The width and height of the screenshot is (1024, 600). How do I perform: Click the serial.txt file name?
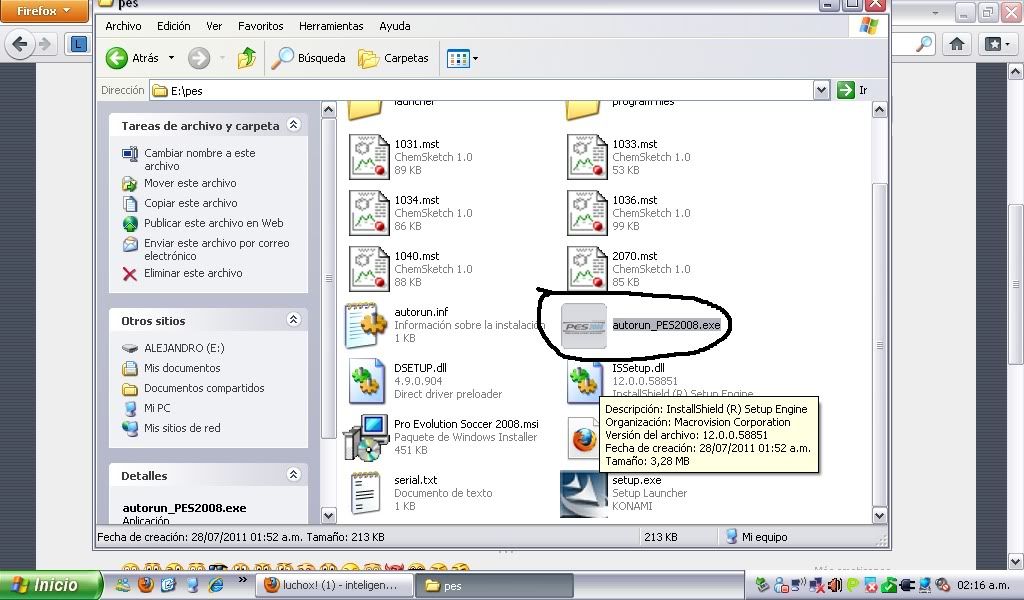(x=415, y=481)
